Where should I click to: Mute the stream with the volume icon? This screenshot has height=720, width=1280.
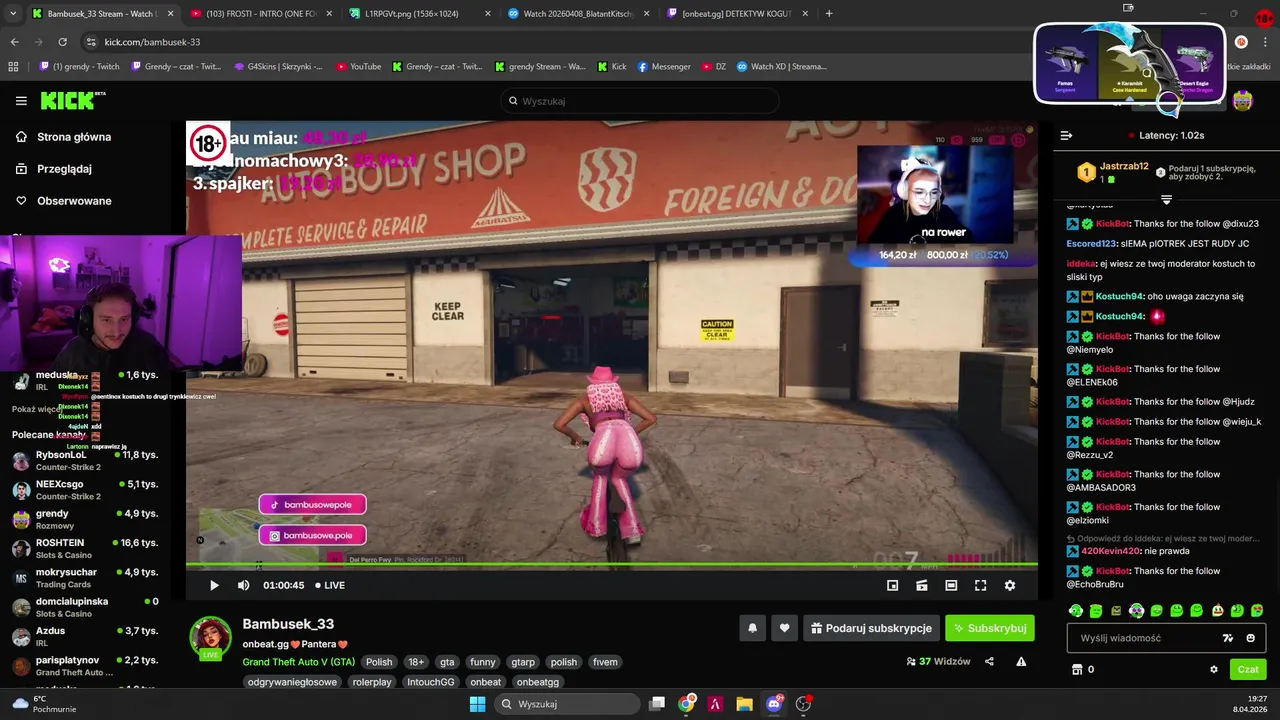coord(243,585)
